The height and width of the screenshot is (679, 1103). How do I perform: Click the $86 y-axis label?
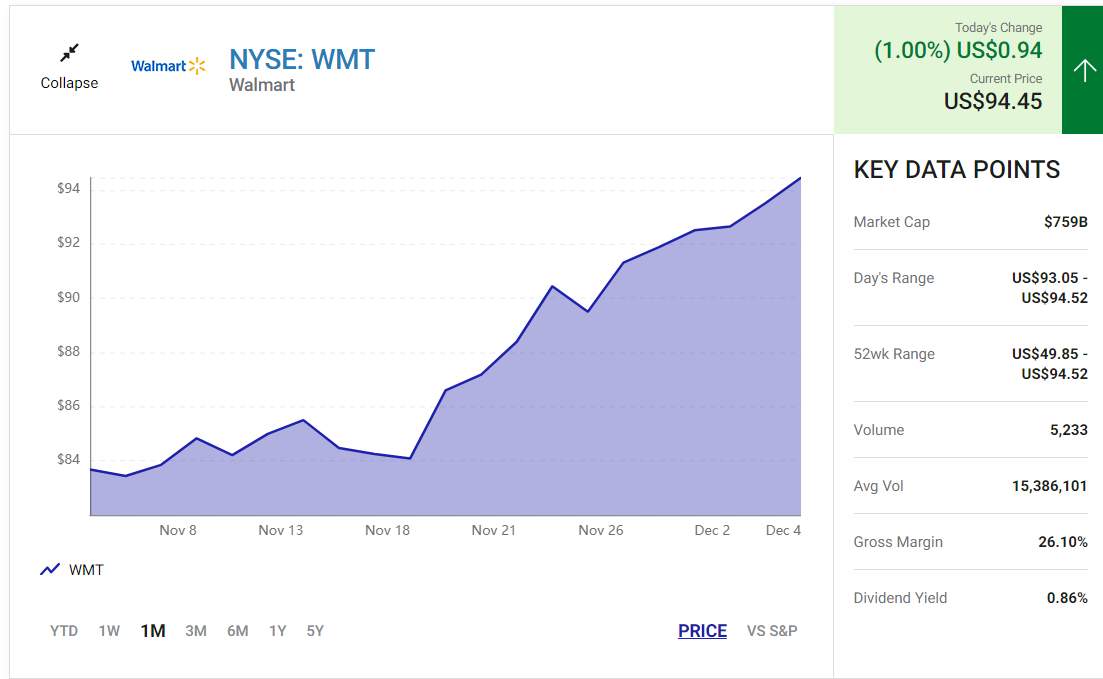68,405
